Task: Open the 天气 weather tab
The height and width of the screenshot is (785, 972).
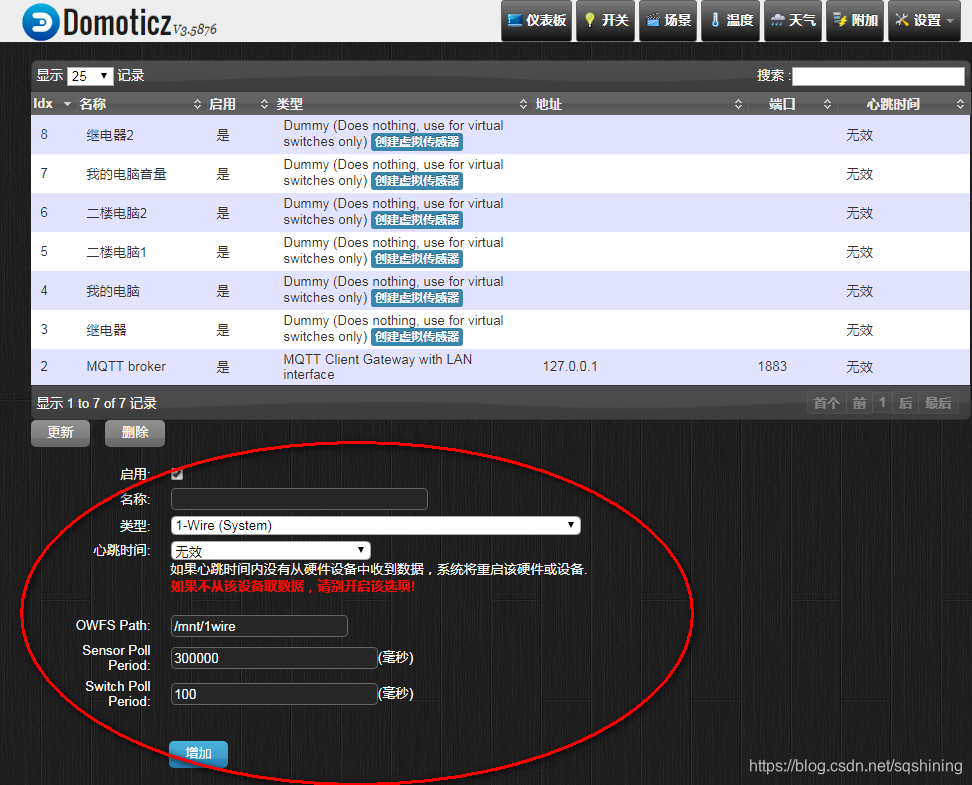Action: [x=793, y=20]
